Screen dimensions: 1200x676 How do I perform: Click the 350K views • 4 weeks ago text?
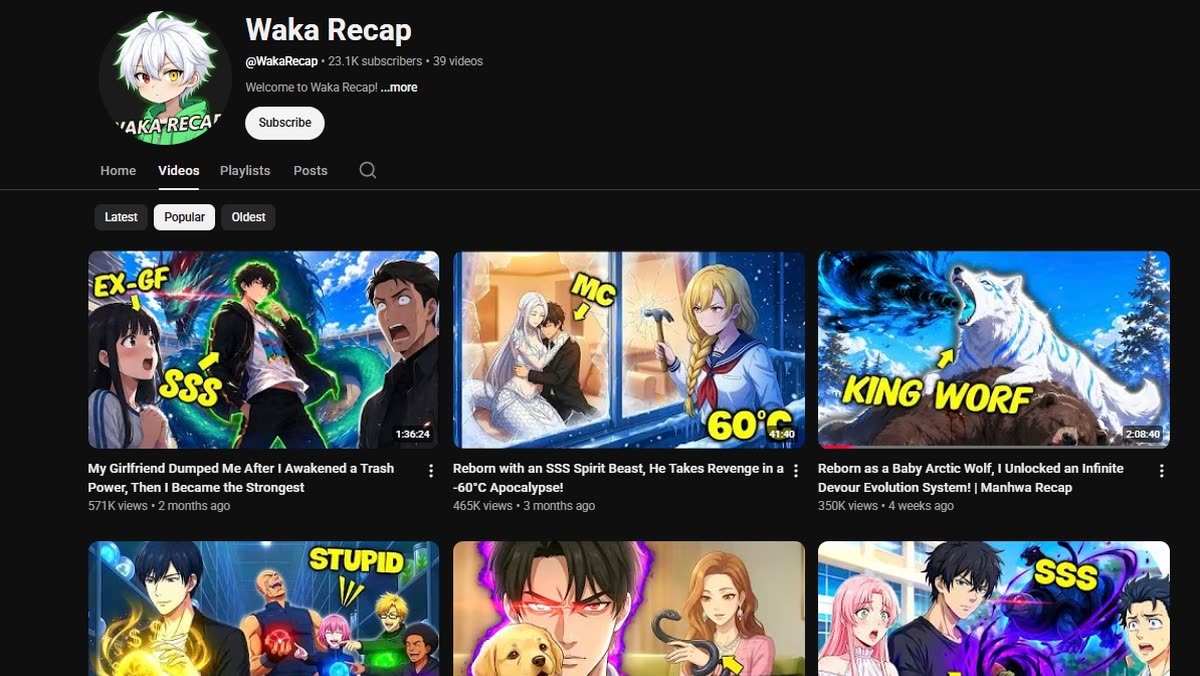[886, 506]
